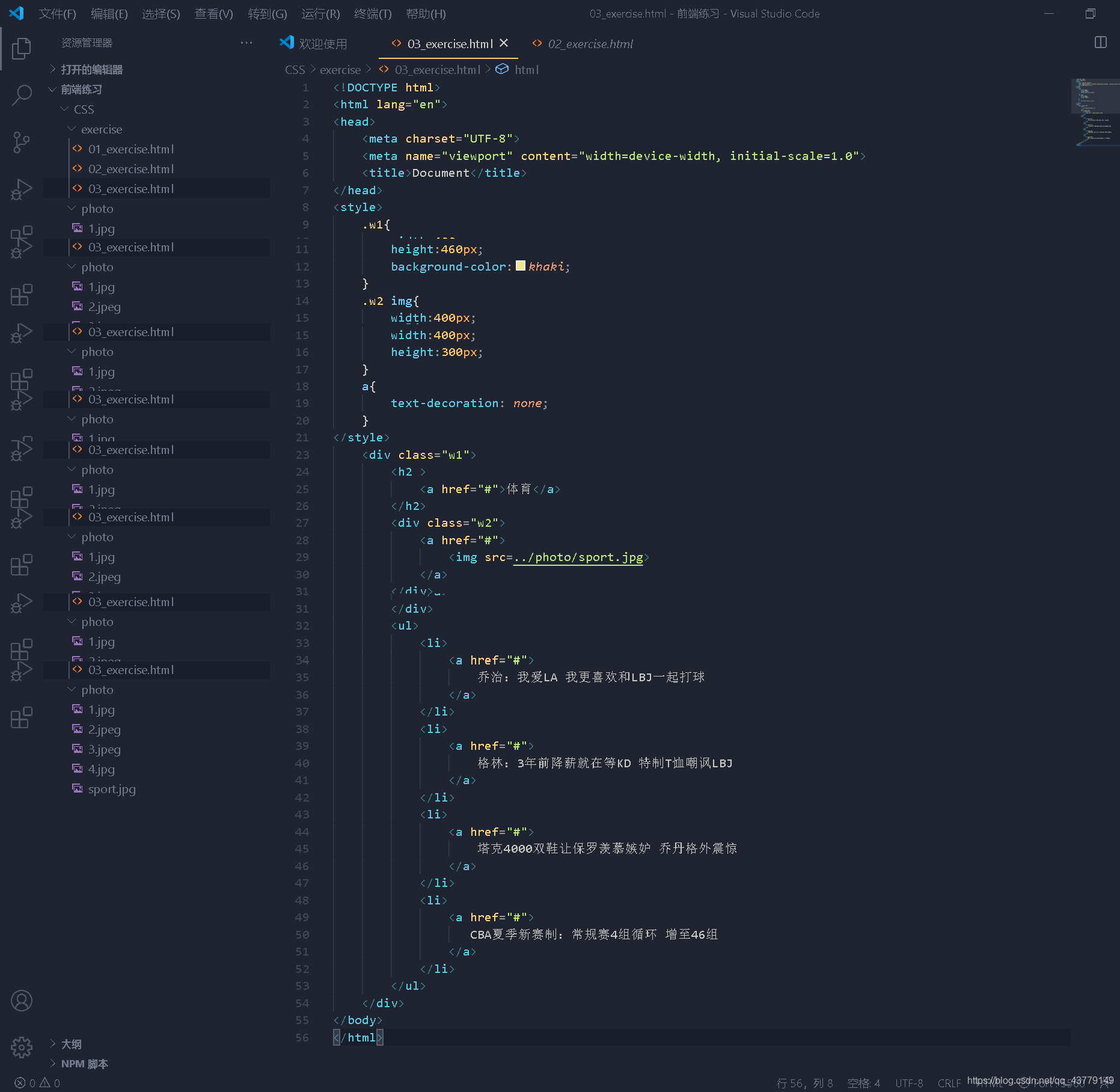Open the 文件(F) menu
Image resolution: width=1120 pixels, height=1092 pixels.
click(x=57, y=13)
